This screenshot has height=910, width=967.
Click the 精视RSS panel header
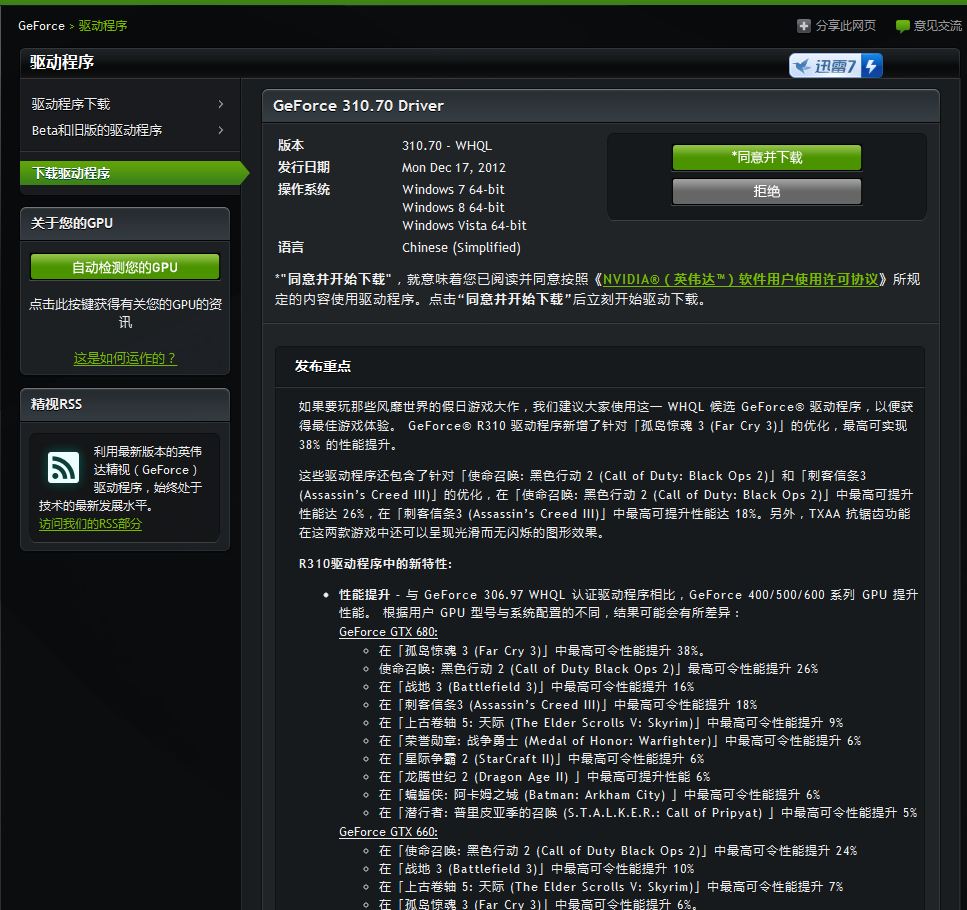coord(125,404)
